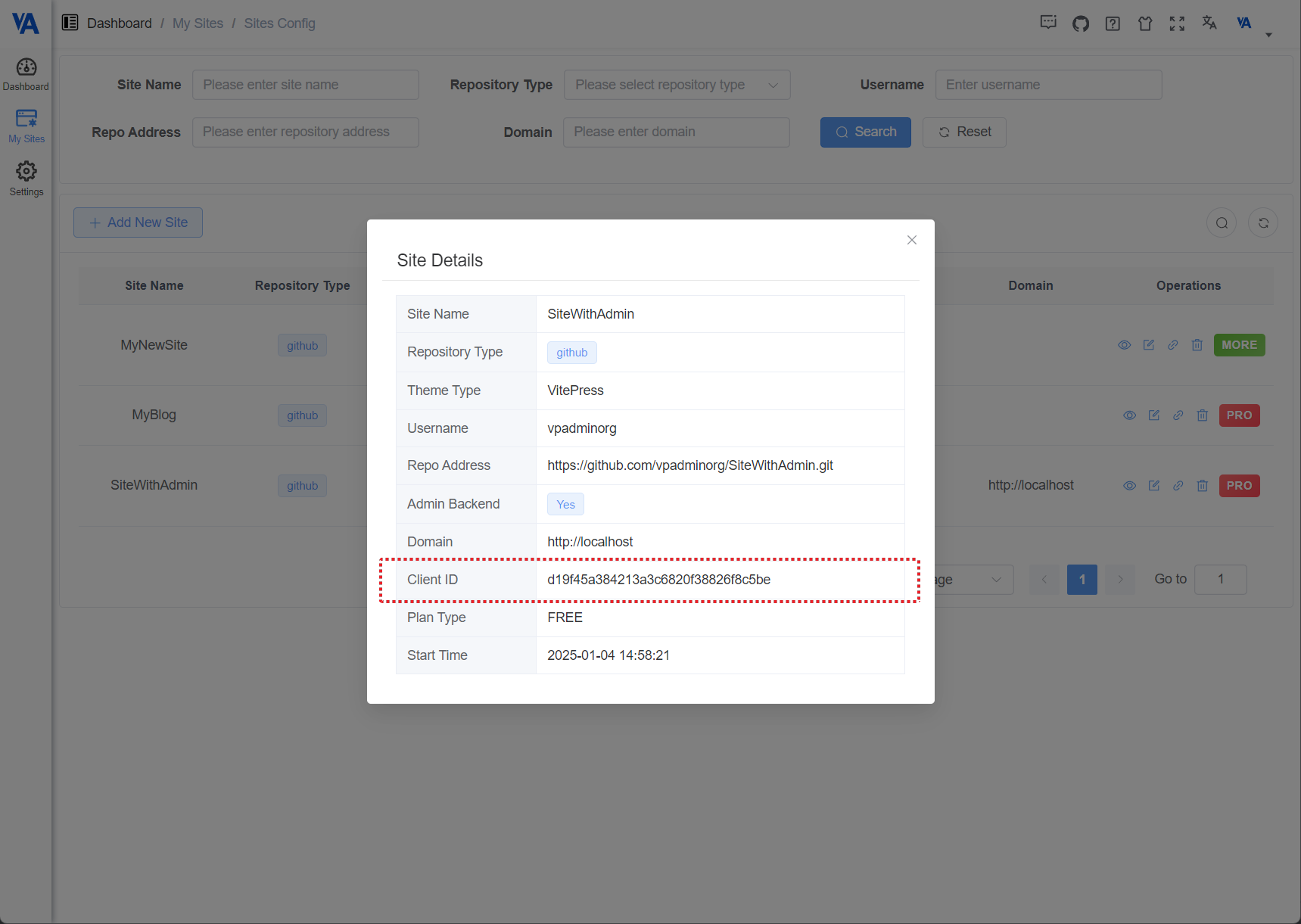Copy link for SiteWithAdmin row

pyautogui.click(x=1178, y=486)
